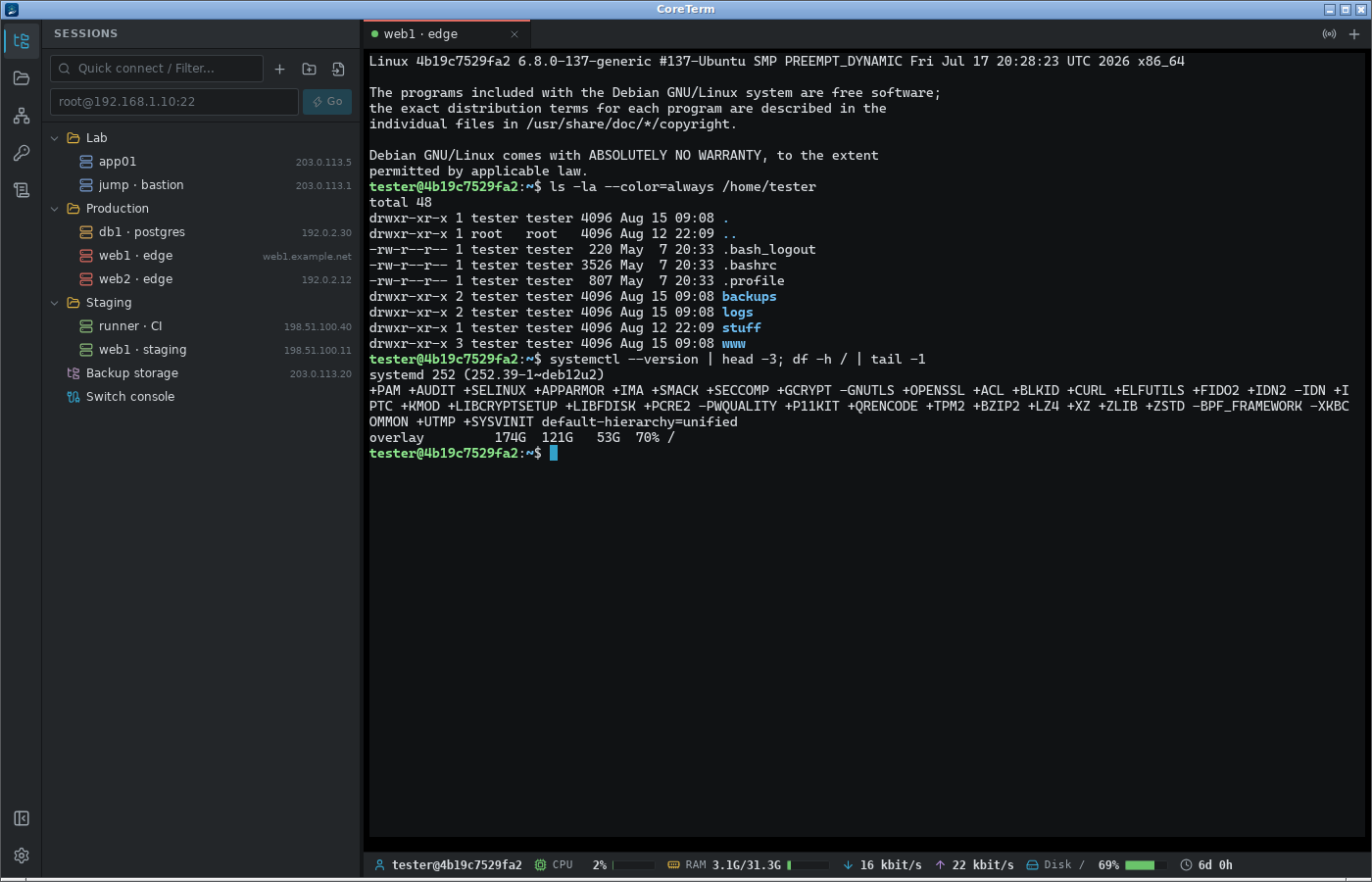Click the 6d 0h uptime value

pyautogui.click(x=1215, y=865)
